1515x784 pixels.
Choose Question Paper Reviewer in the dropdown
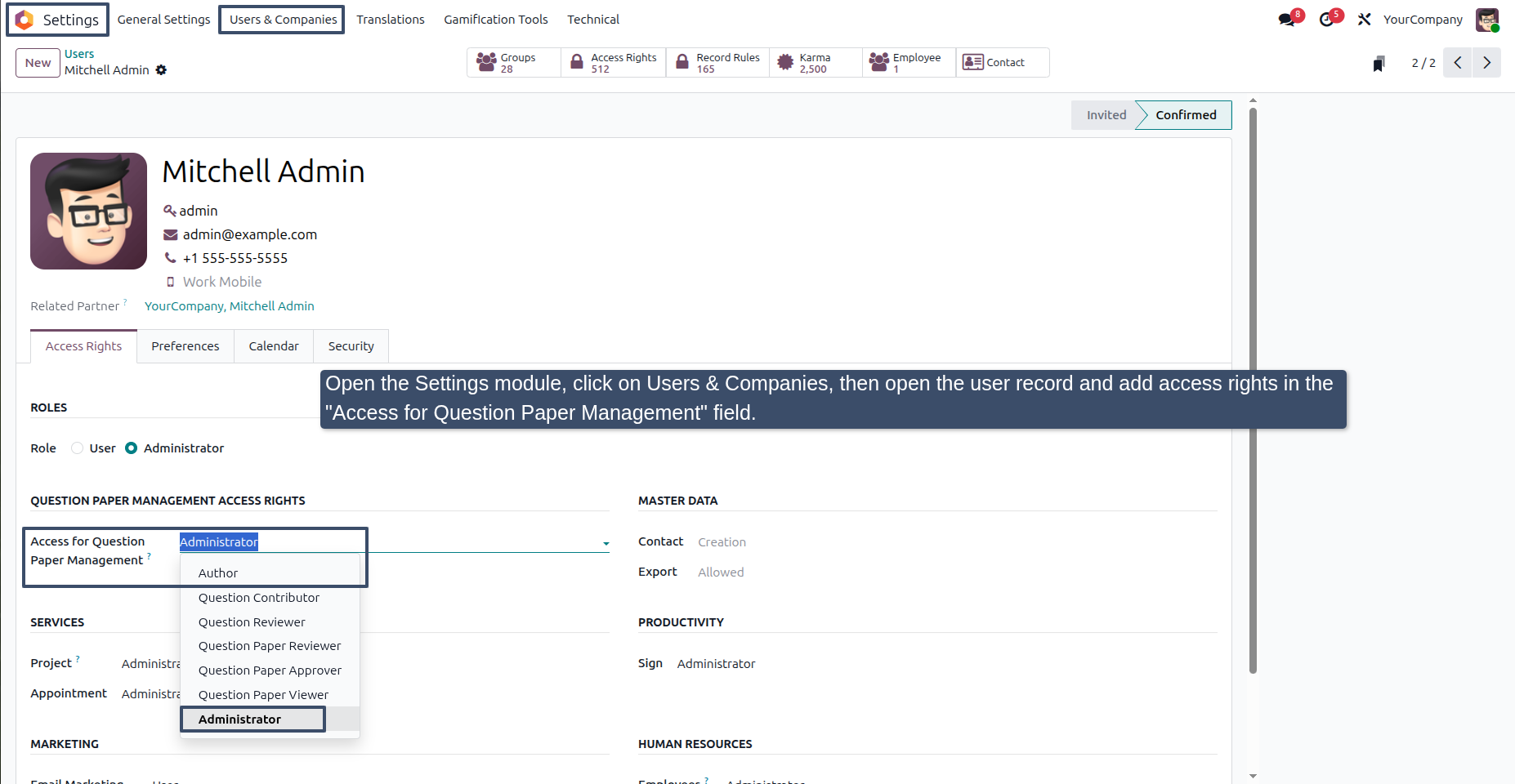(270, 646)
